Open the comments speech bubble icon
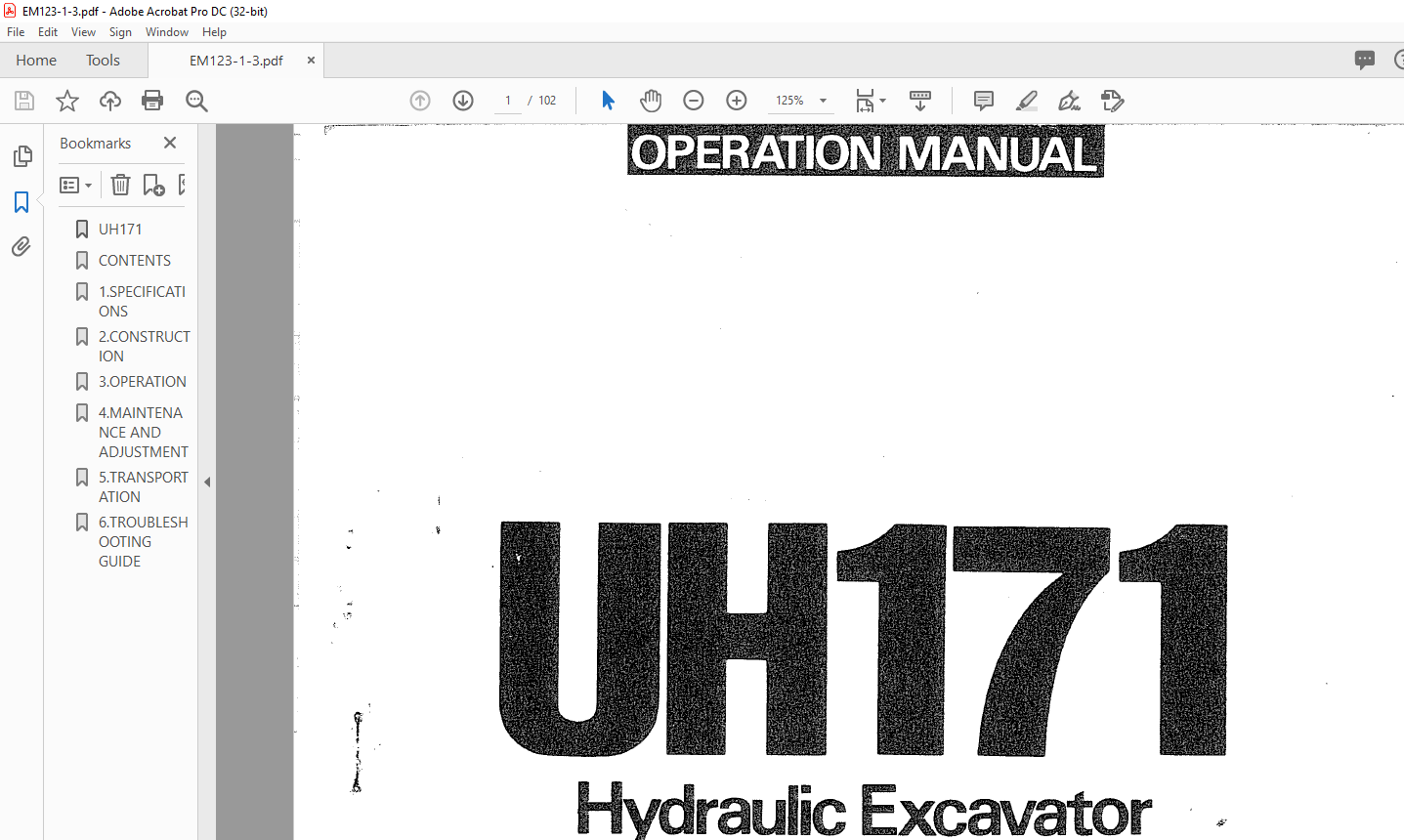1404x840 pixels. click(1365, 60)
